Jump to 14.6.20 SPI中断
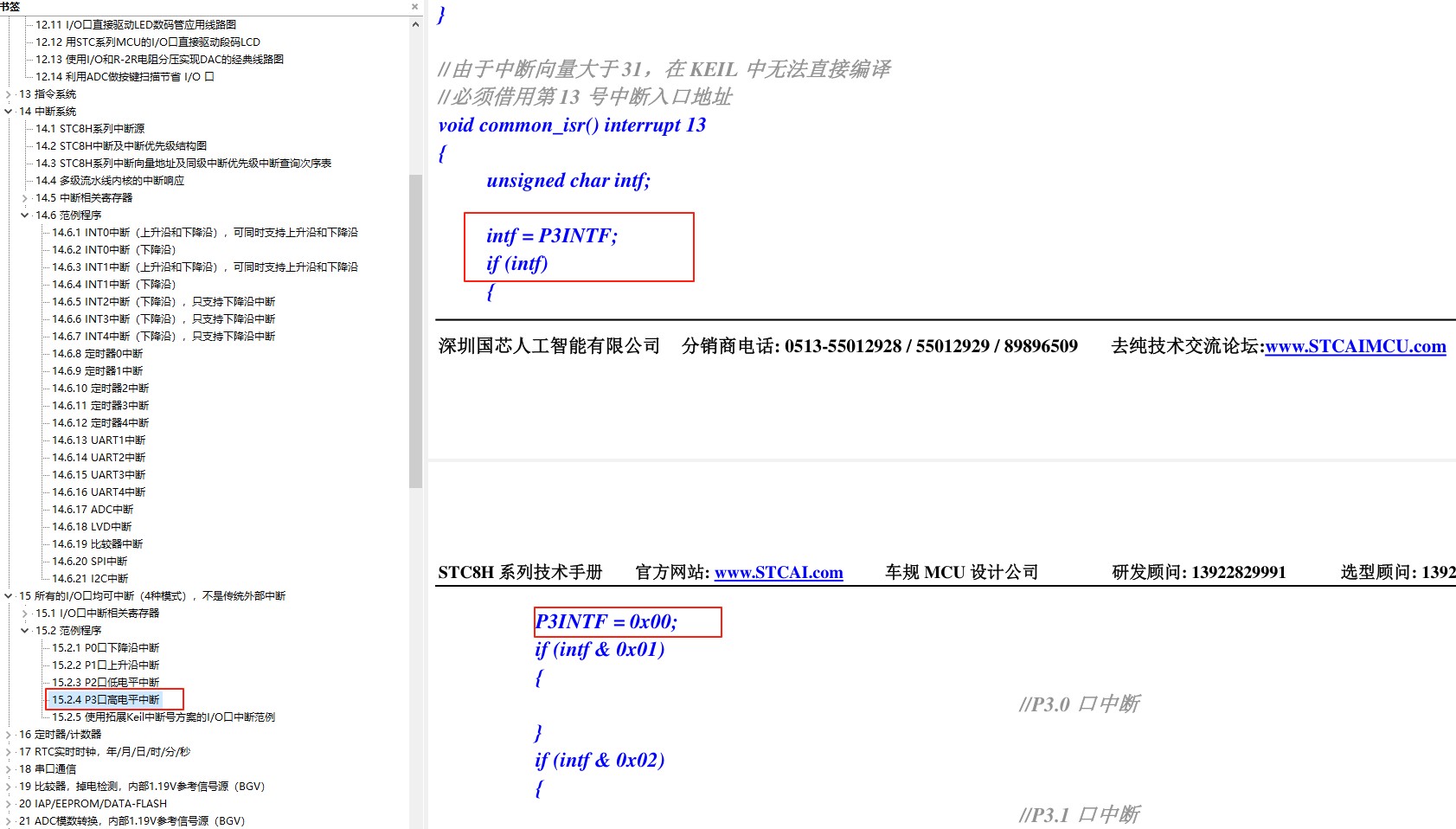The image size is (1456, 829). point(90,562)
